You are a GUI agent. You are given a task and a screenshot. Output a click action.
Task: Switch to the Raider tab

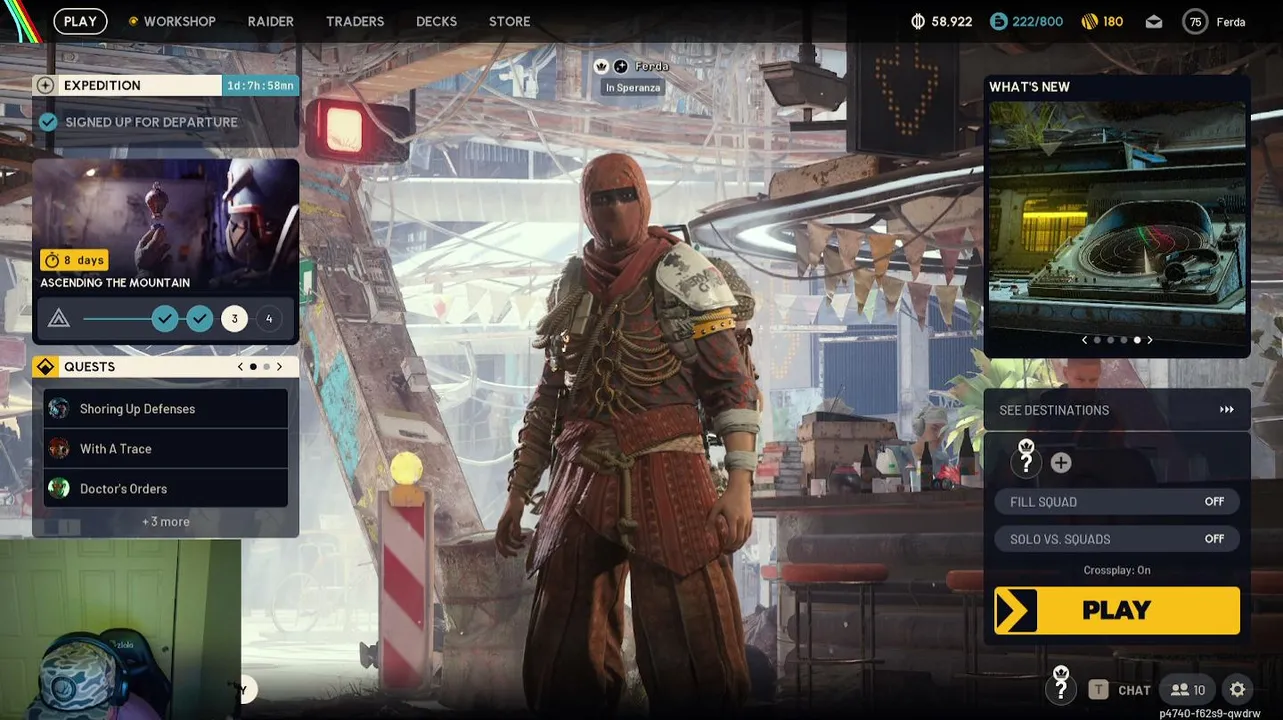pyautogui.click(x=271, y=21)
